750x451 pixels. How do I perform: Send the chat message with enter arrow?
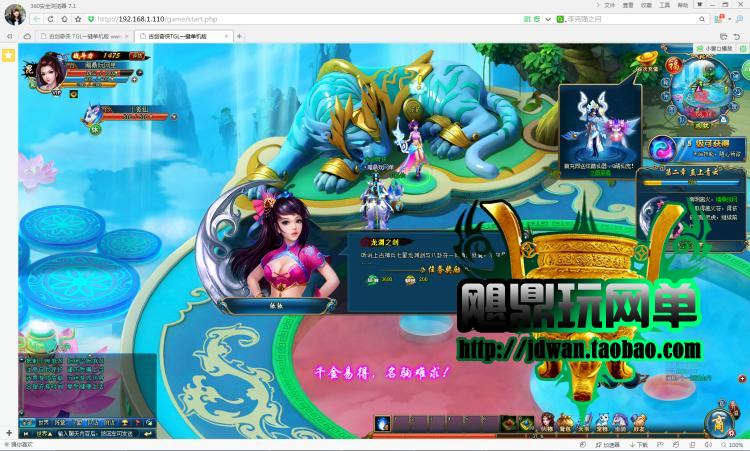(x=148, y=434)
